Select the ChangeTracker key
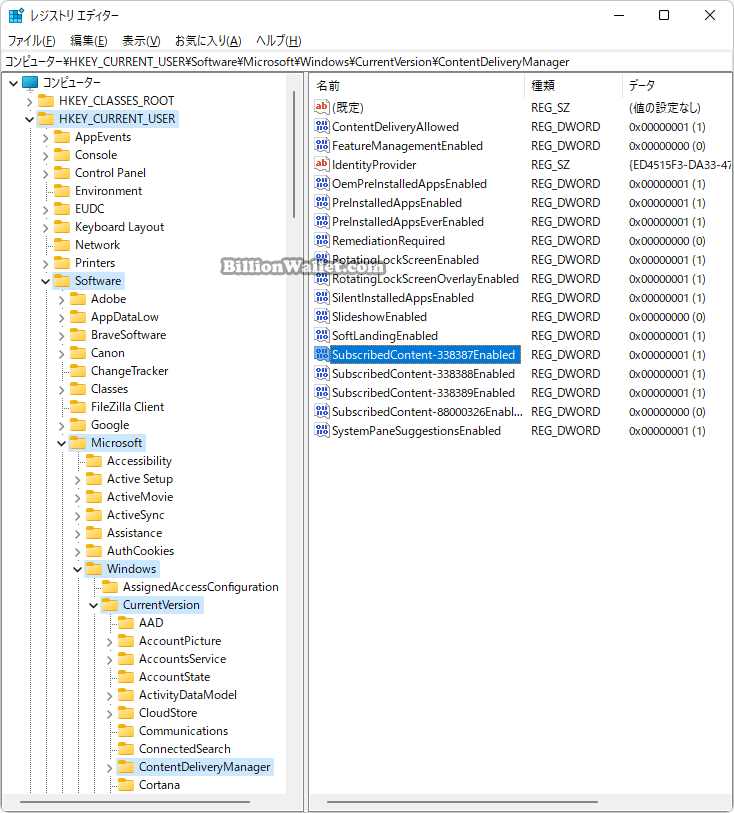The width and height of the screenshot is (734, 813). coord(130,371)
